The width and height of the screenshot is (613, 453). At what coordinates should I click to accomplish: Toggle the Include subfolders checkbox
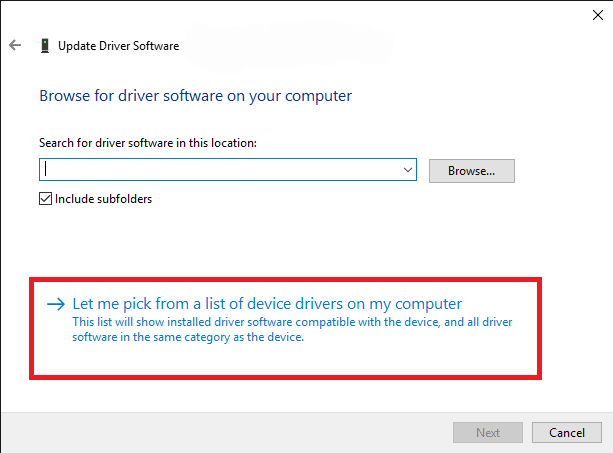(x=45, y=198)
